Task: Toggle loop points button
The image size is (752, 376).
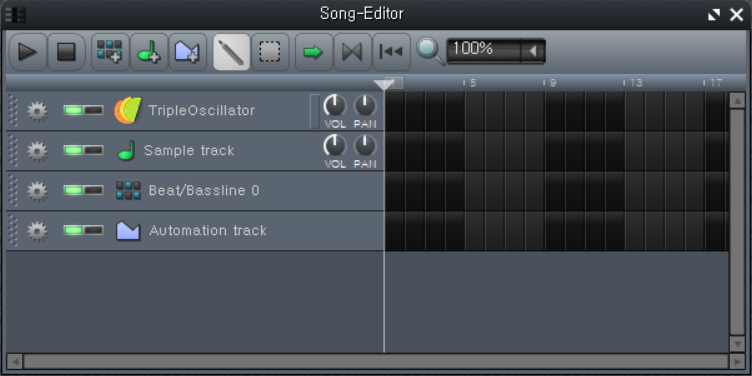Action: (x=352, y=52)
